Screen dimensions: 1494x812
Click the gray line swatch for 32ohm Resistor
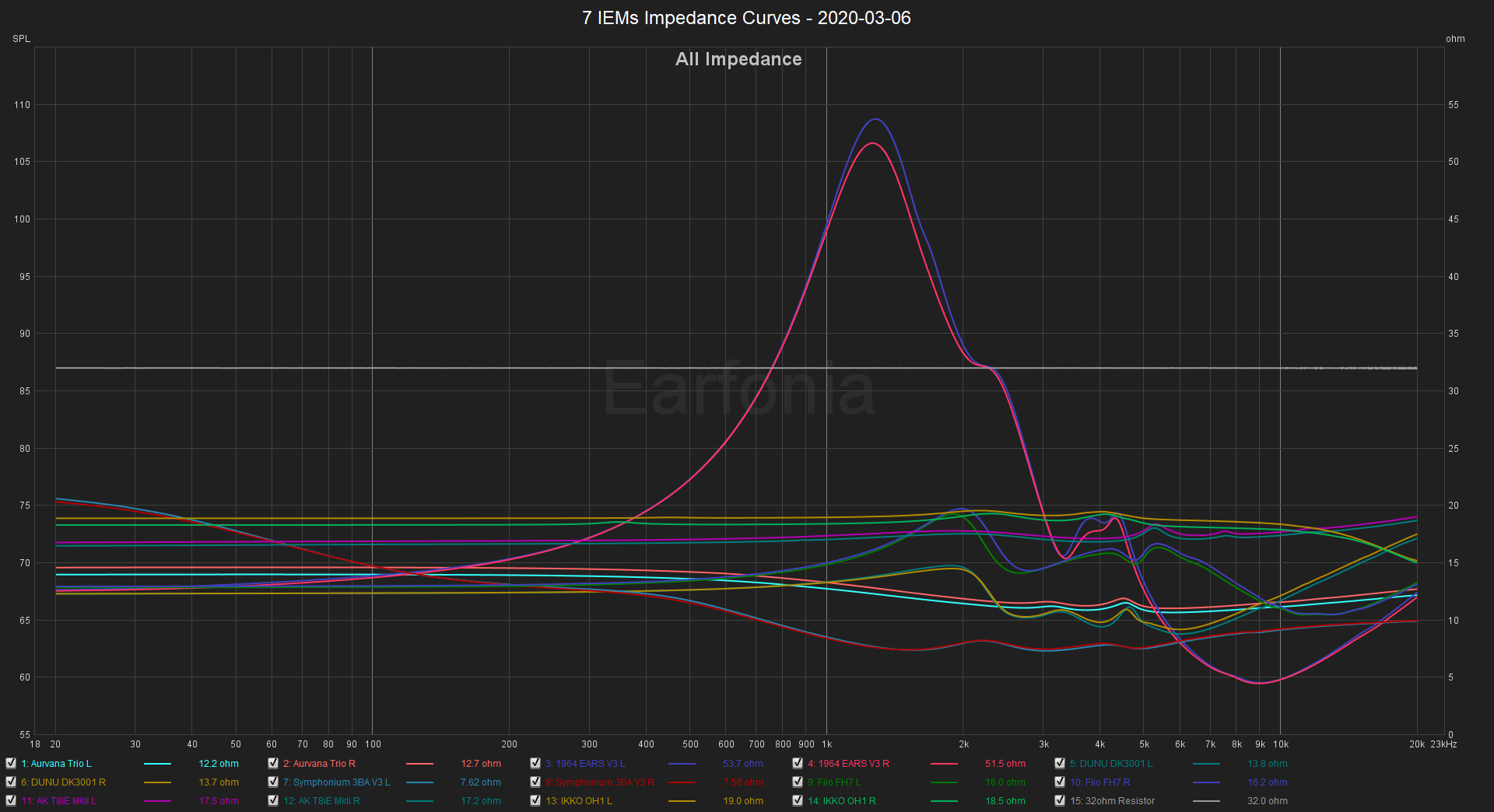1206,801
